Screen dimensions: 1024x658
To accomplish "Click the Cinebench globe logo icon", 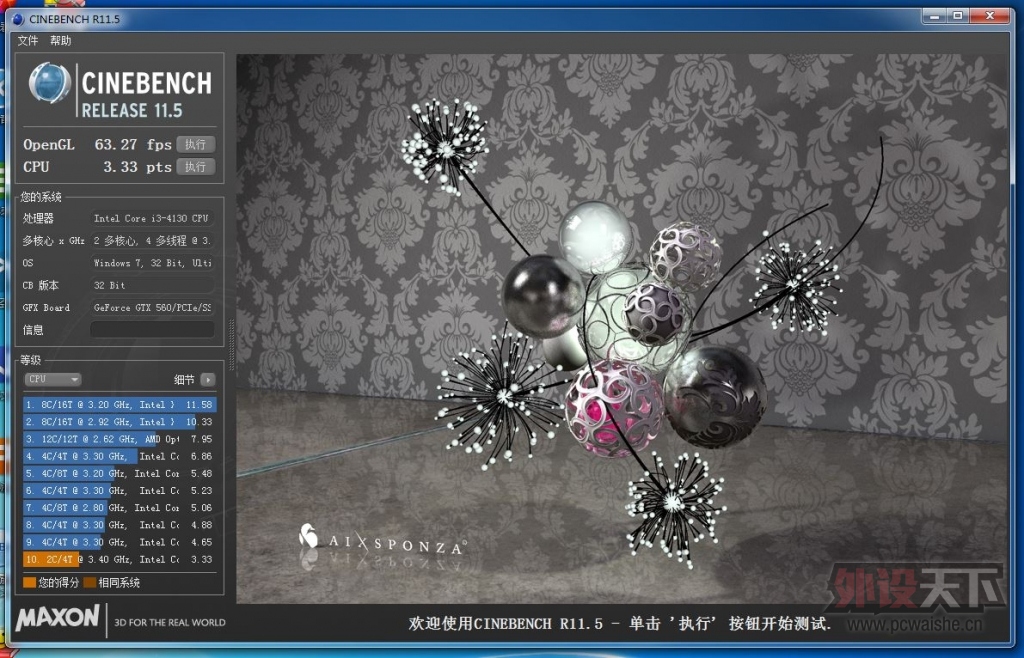I will coord(50,82).
